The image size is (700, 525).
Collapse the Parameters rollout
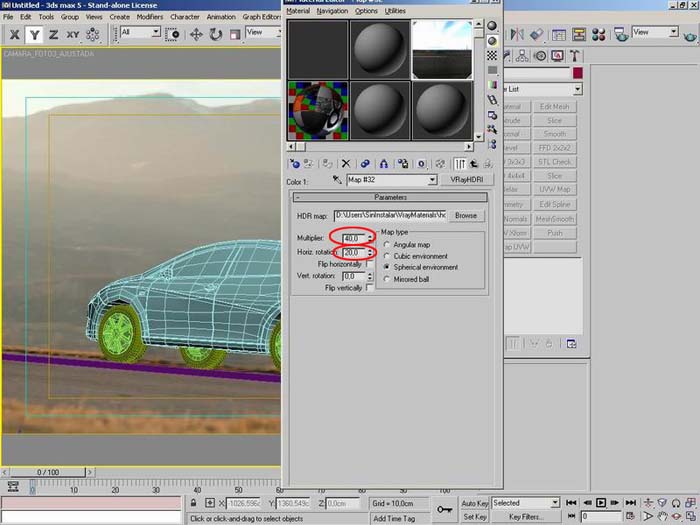tap(390, 198)
